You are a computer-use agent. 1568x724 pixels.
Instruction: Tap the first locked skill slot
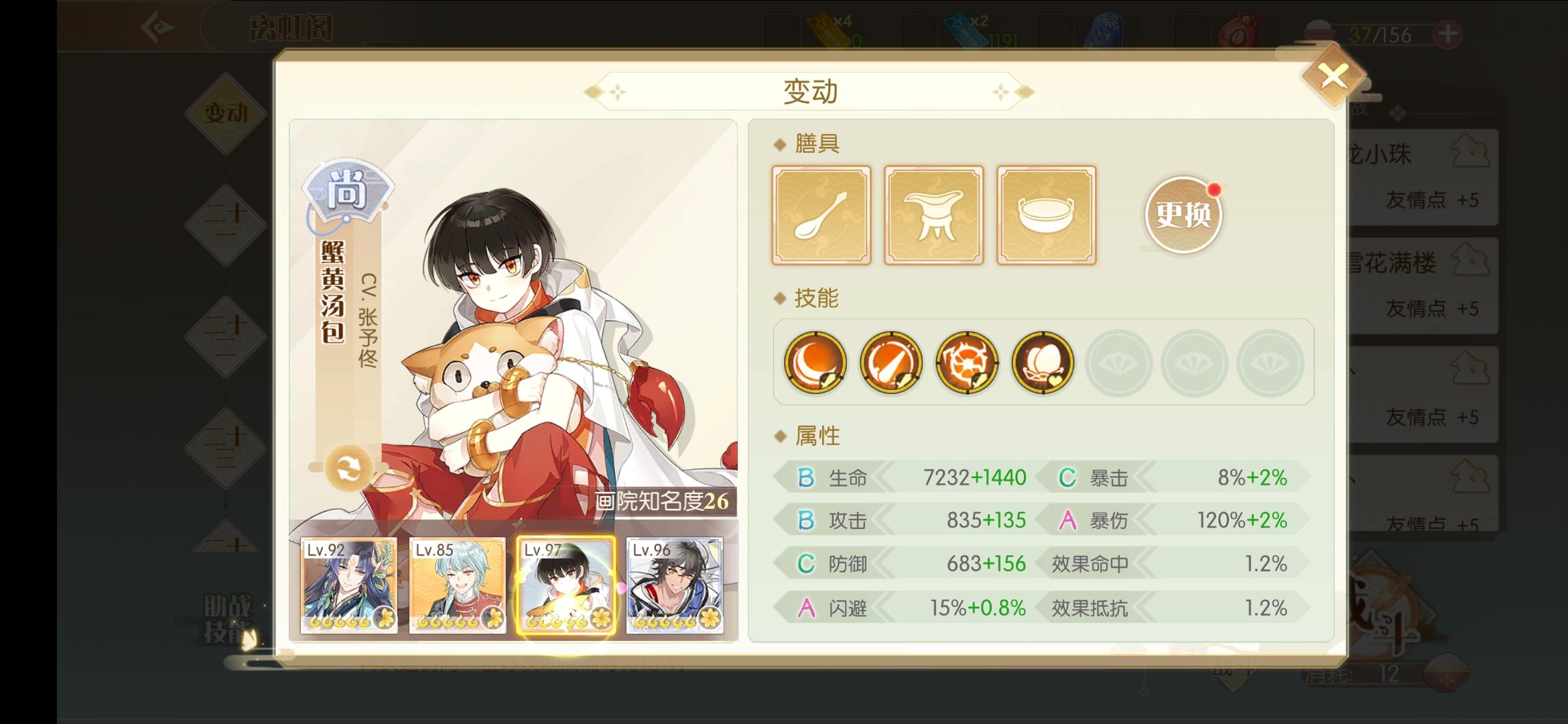click(x=1118, y=363)
